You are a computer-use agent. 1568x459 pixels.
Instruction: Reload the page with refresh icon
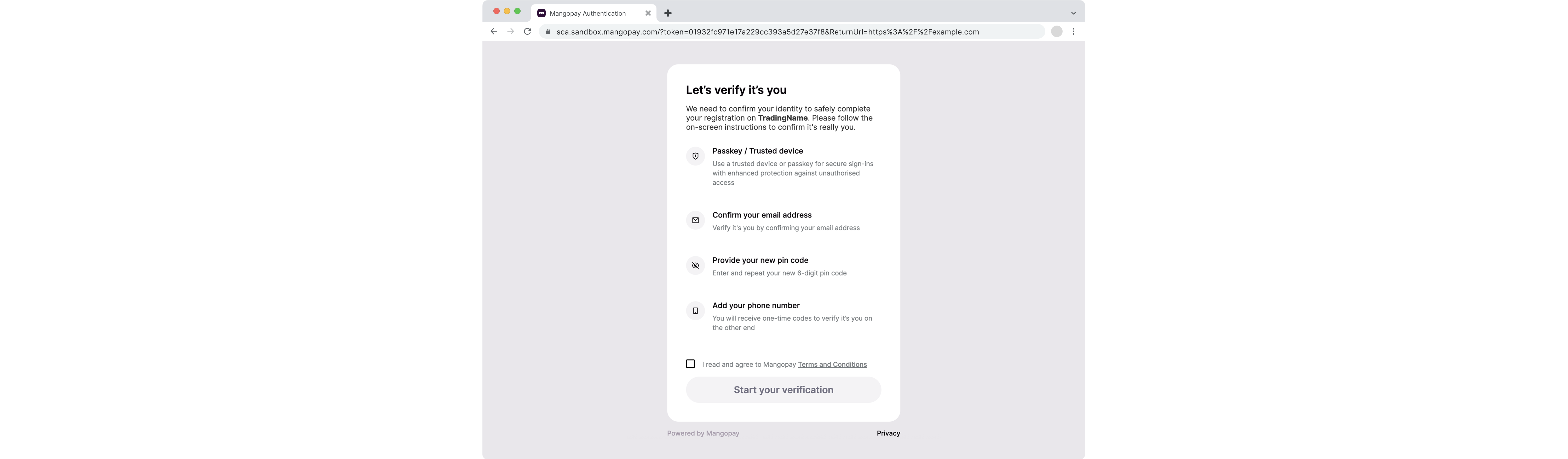click(527, 32)
